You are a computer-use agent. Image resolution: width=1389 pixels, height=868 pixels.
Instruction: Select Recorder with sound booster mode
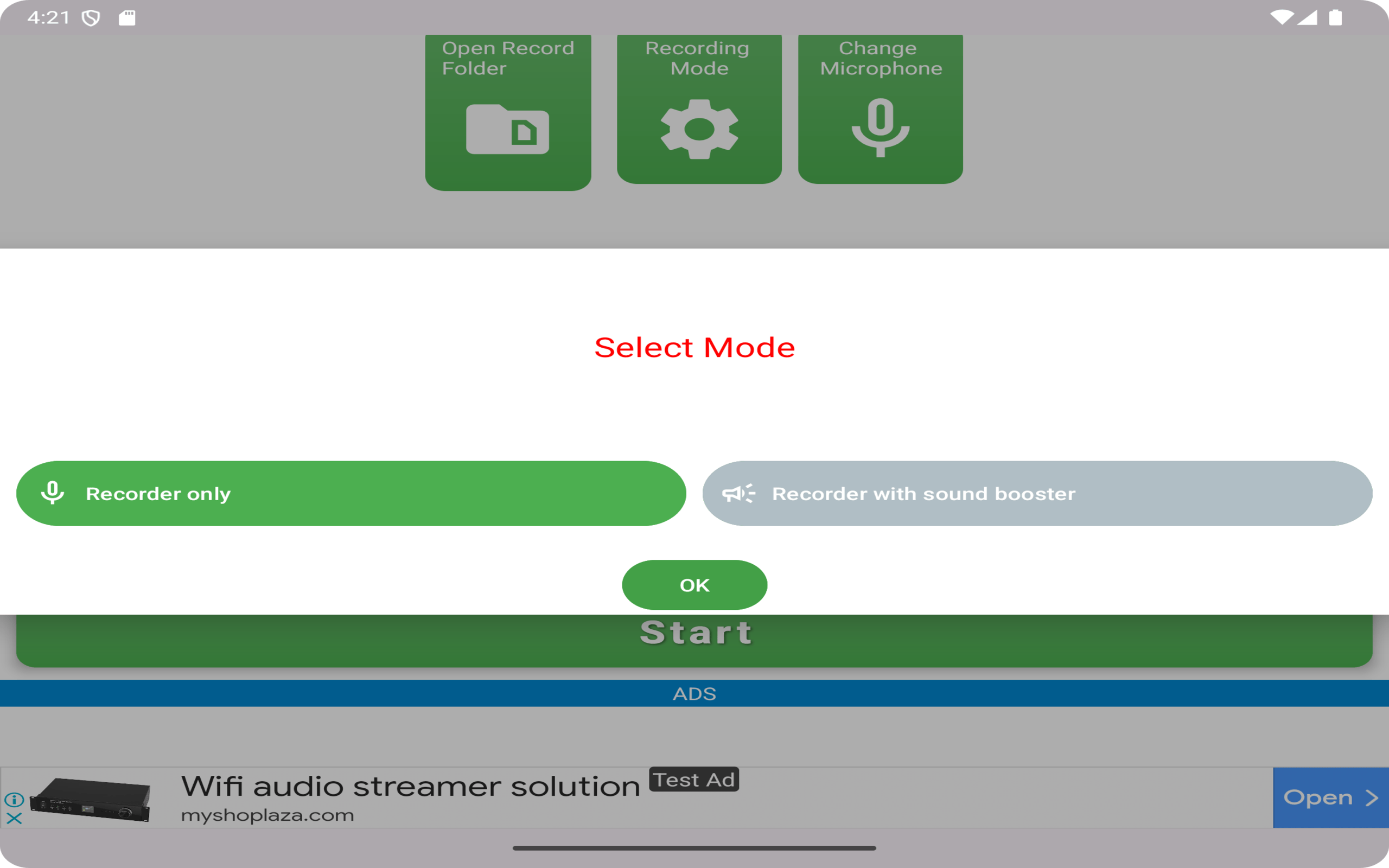(x=1037, y=493)
